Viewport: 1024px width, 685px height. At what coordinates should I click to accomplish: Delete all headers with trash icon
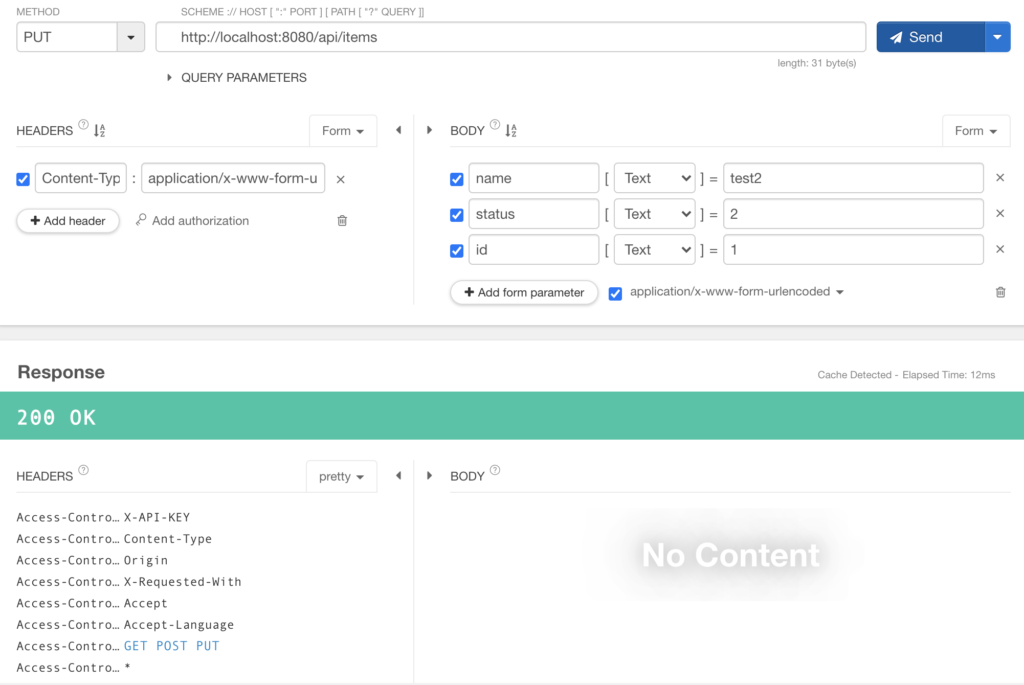click(x=342, y=221)
